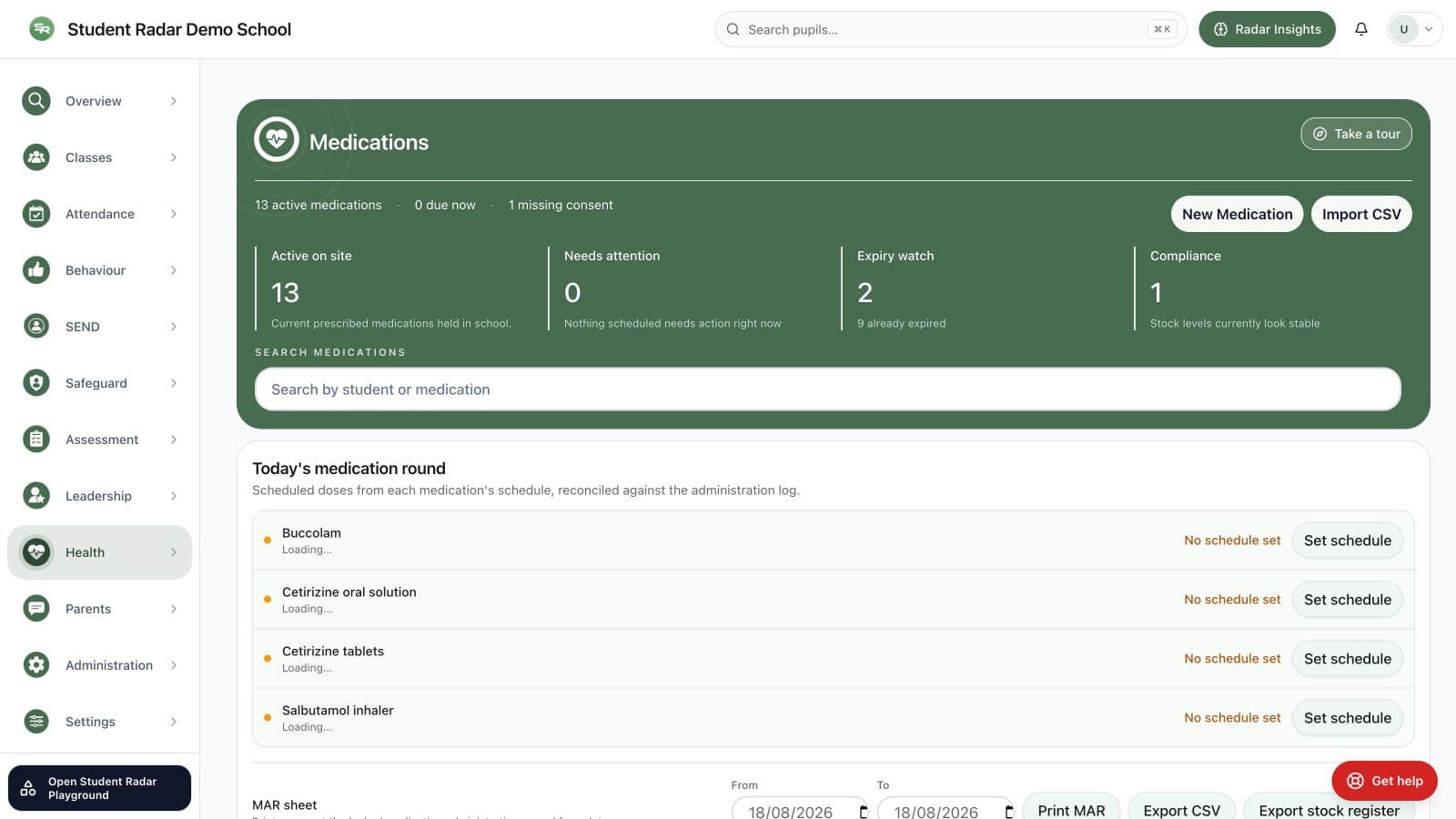Viewport: 1456px width, 819px height.
Task: Expand the Attendance menu chevron
Action: click(173, 214)
